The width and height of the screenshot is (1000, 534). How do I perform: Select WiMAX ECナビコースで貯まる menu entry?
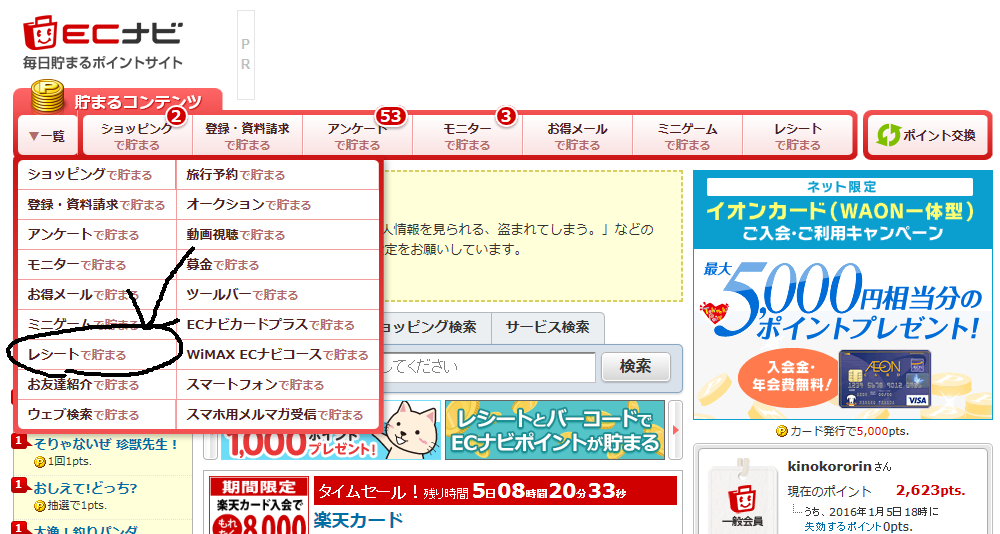pyautogui.click(x=277, y=355)
